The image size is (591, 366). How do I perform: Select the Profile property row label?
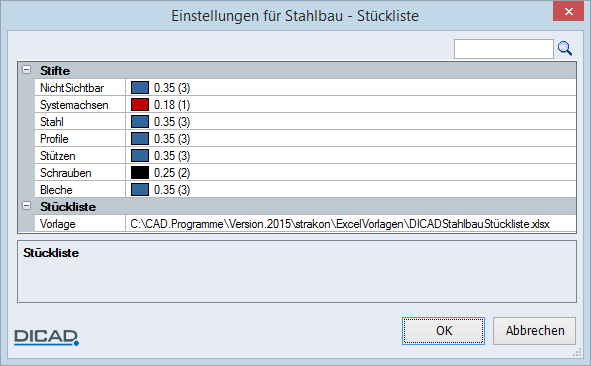pyautogui.click(x=80, y=139)
